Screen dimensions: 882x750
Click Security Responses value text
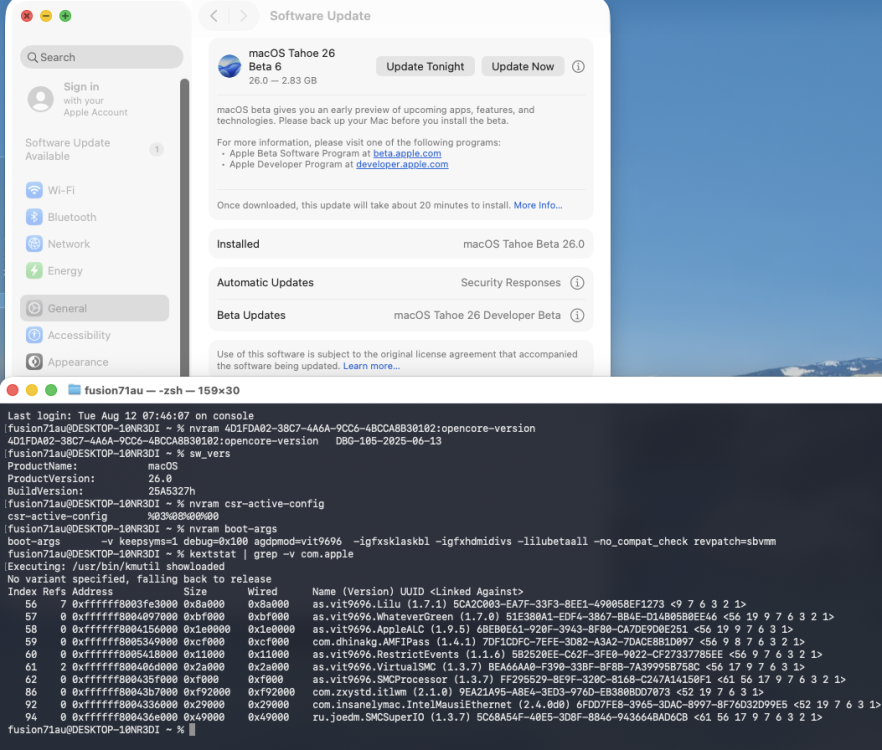point(511,282)
